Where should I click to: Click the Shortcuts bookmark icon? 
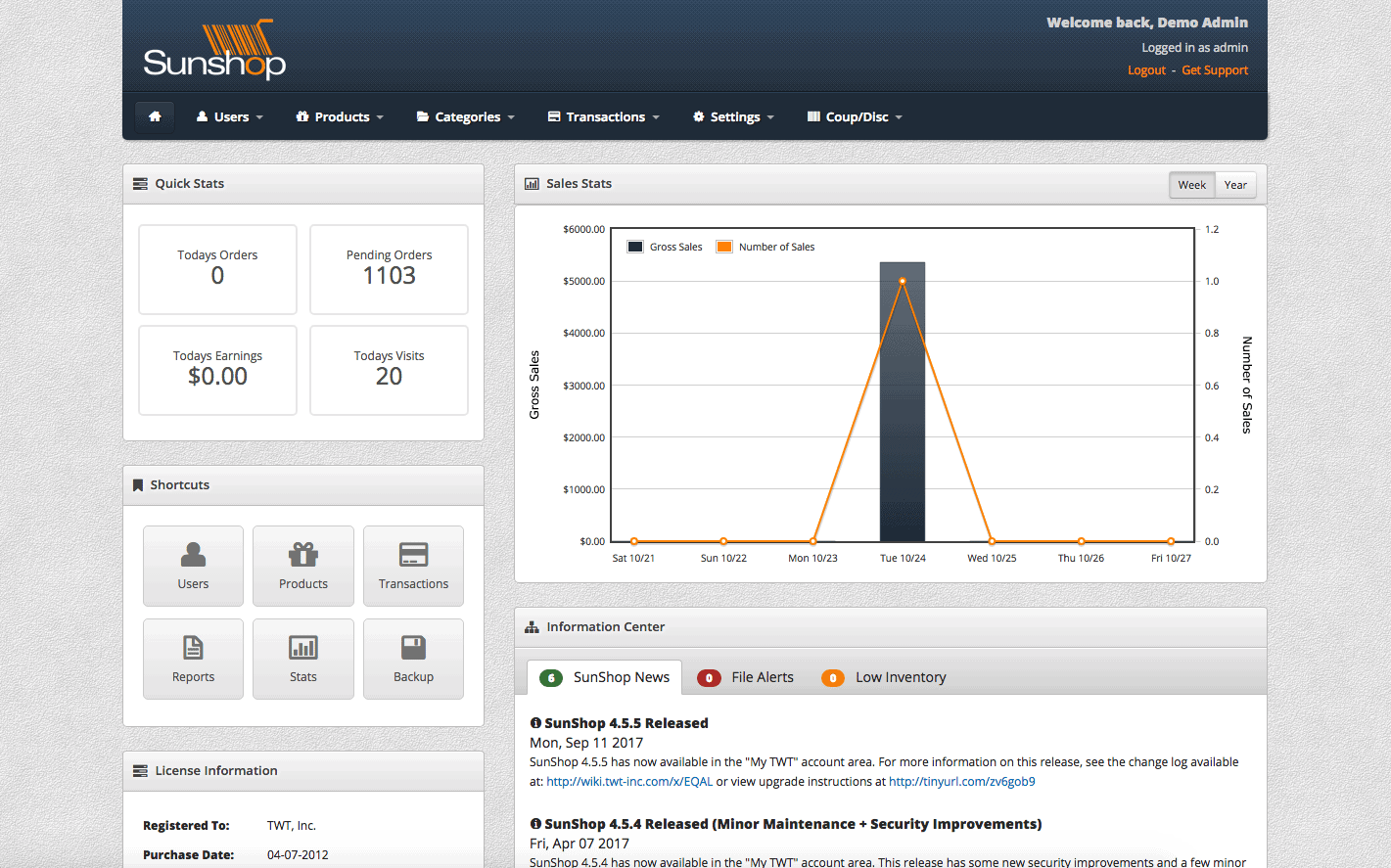pos(138,485)
